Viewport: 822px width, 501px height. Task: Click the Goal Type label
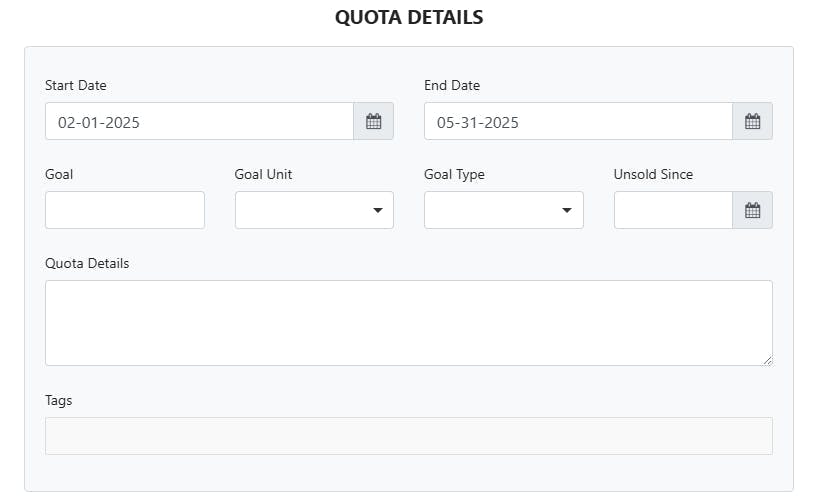click(x=454, y=174)
